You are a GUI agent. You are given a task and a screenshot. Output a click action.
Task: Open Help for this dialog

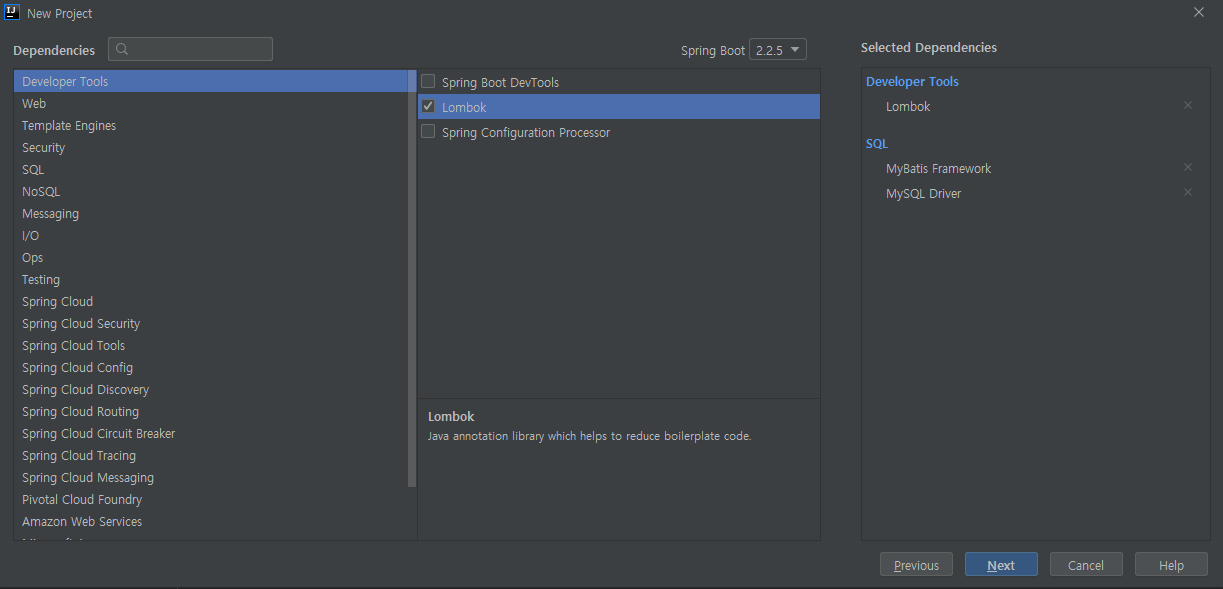pyautogui.click(x=1171, y=565)
